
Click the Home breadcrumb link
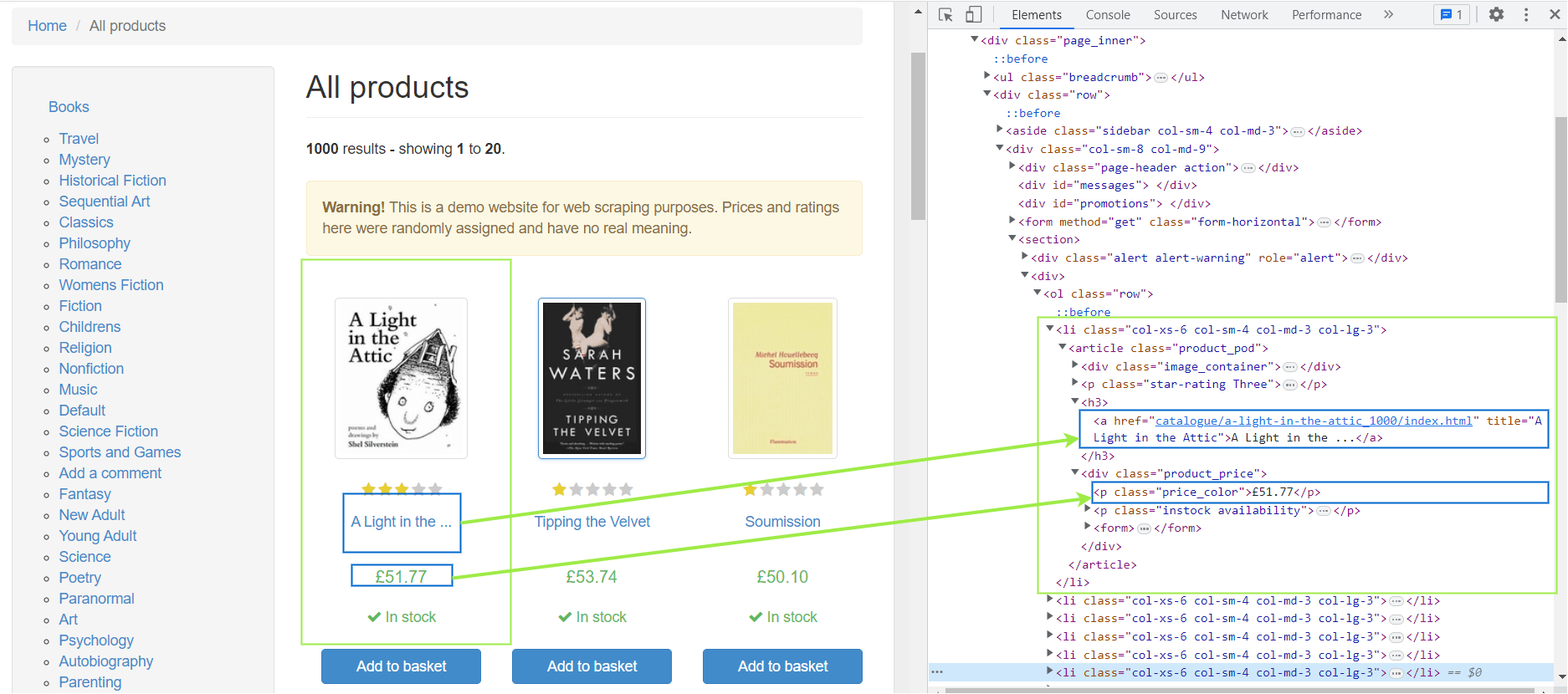pyautogui.click(x=47, y=26)
